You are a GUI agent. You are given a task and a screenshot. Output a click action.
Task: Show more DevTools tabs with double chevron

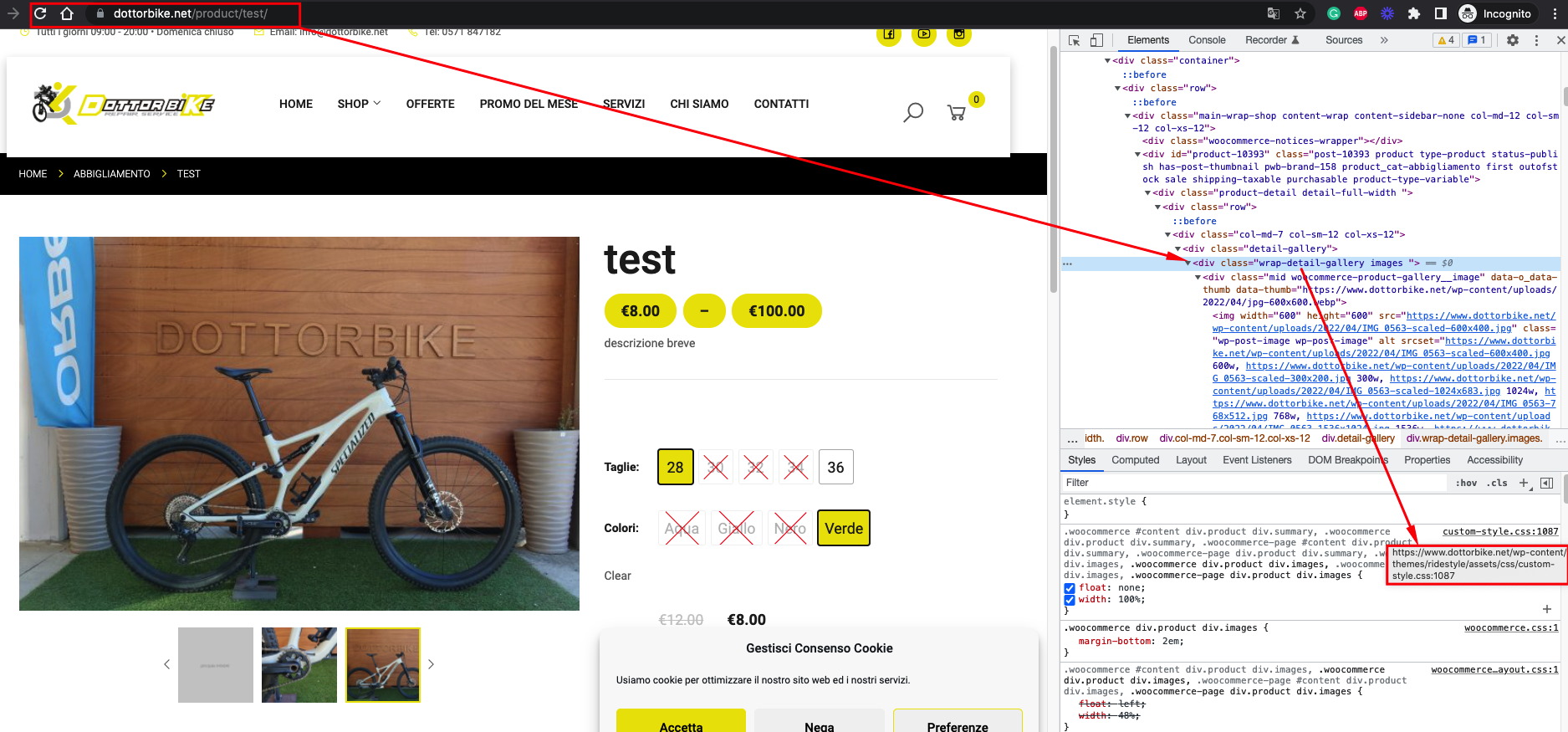pos(1384,40)
